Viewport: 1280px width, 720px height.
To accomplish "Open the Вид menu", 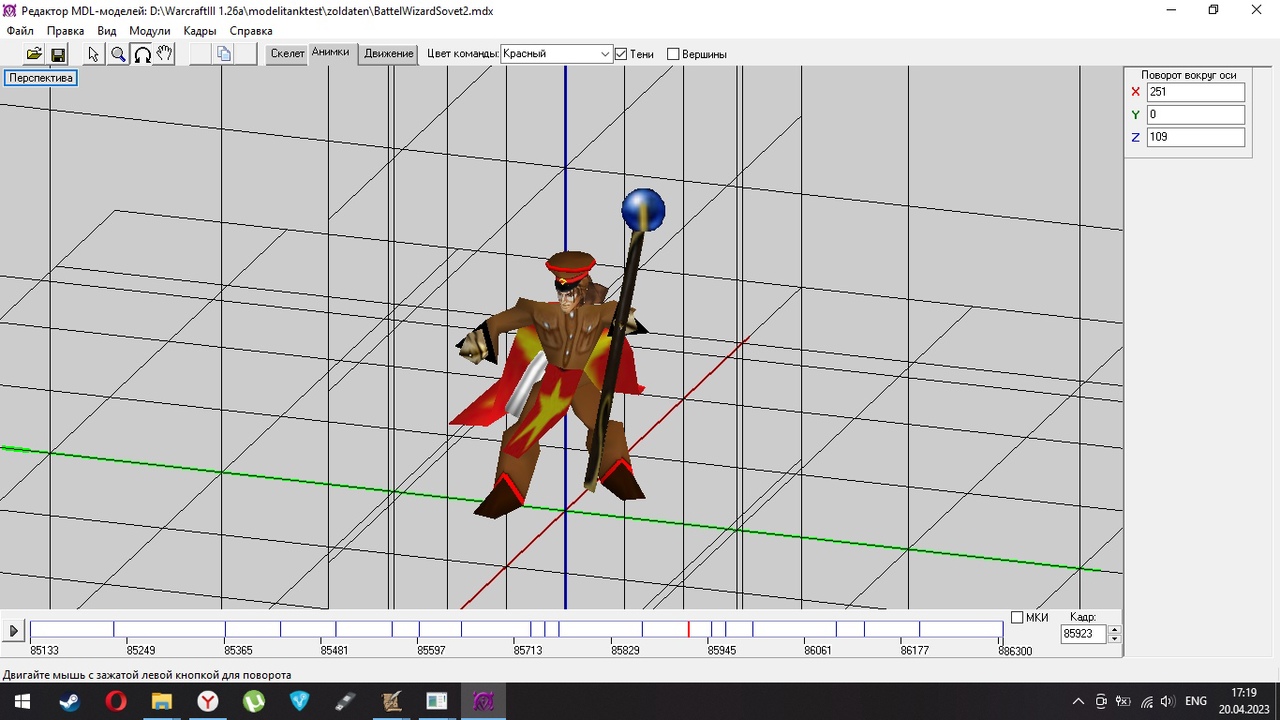I will [107, 31].
